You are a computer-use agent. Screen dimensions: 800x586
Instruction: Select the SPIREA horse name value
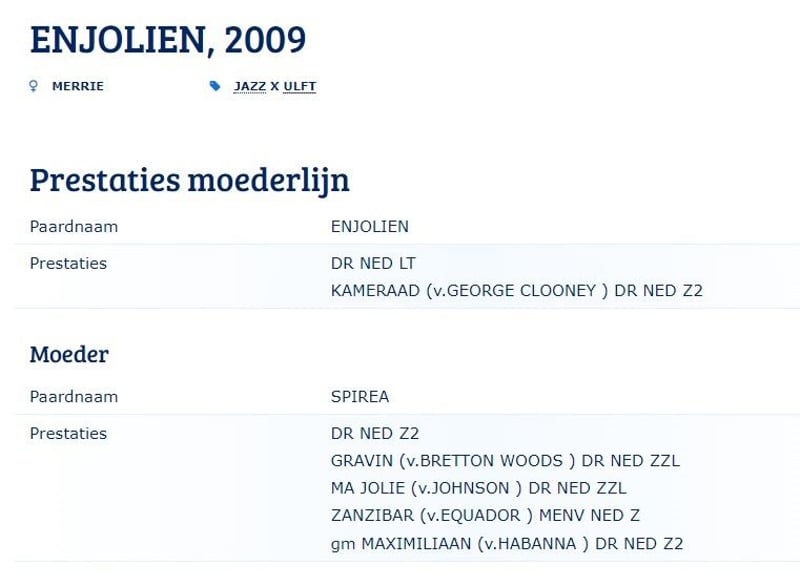pyautogui.click(x=360, y=396)
